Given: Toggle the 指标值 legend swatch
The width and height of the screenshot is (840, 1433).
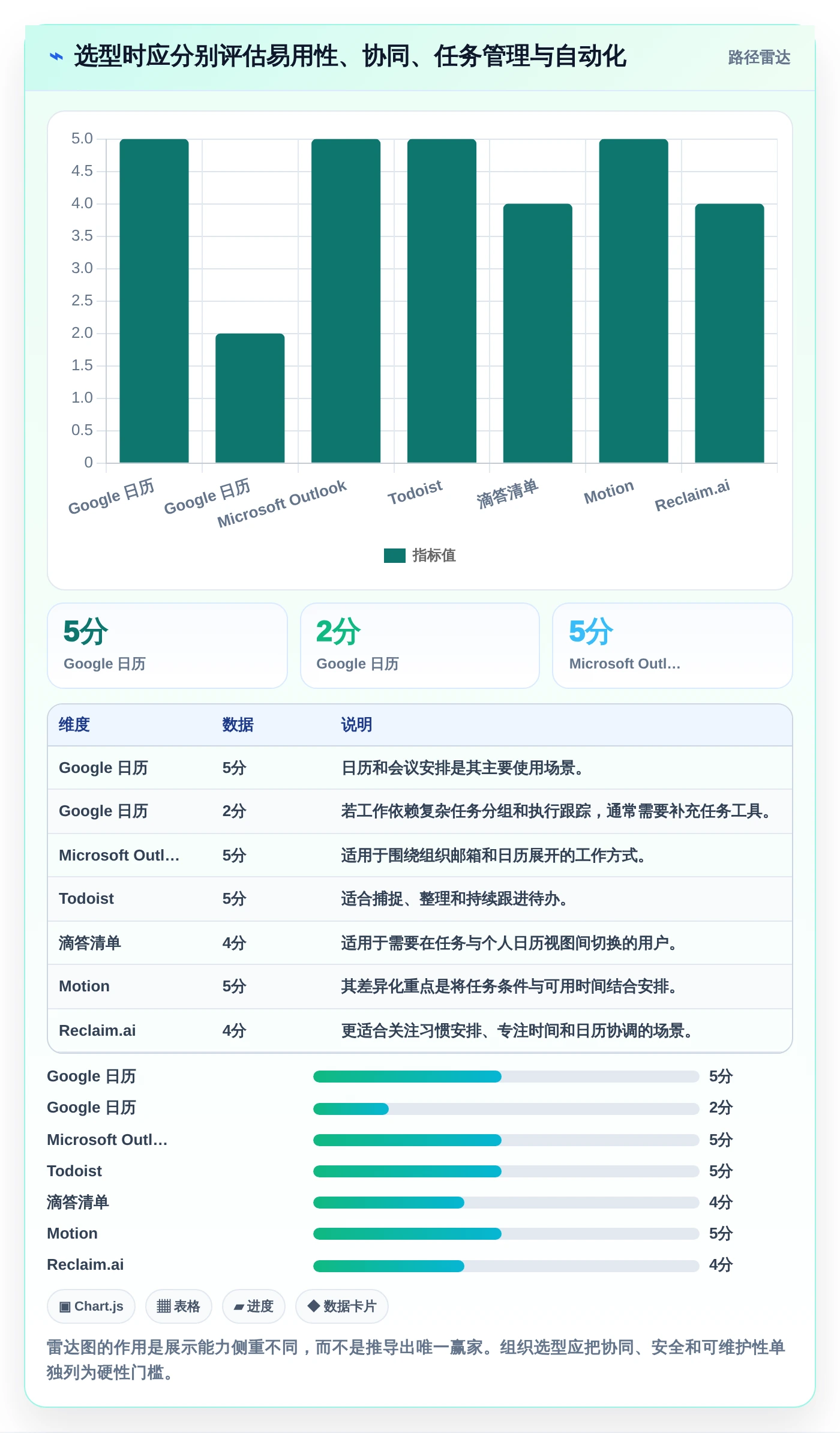Looking at the screenshot, I should [395, 556].
